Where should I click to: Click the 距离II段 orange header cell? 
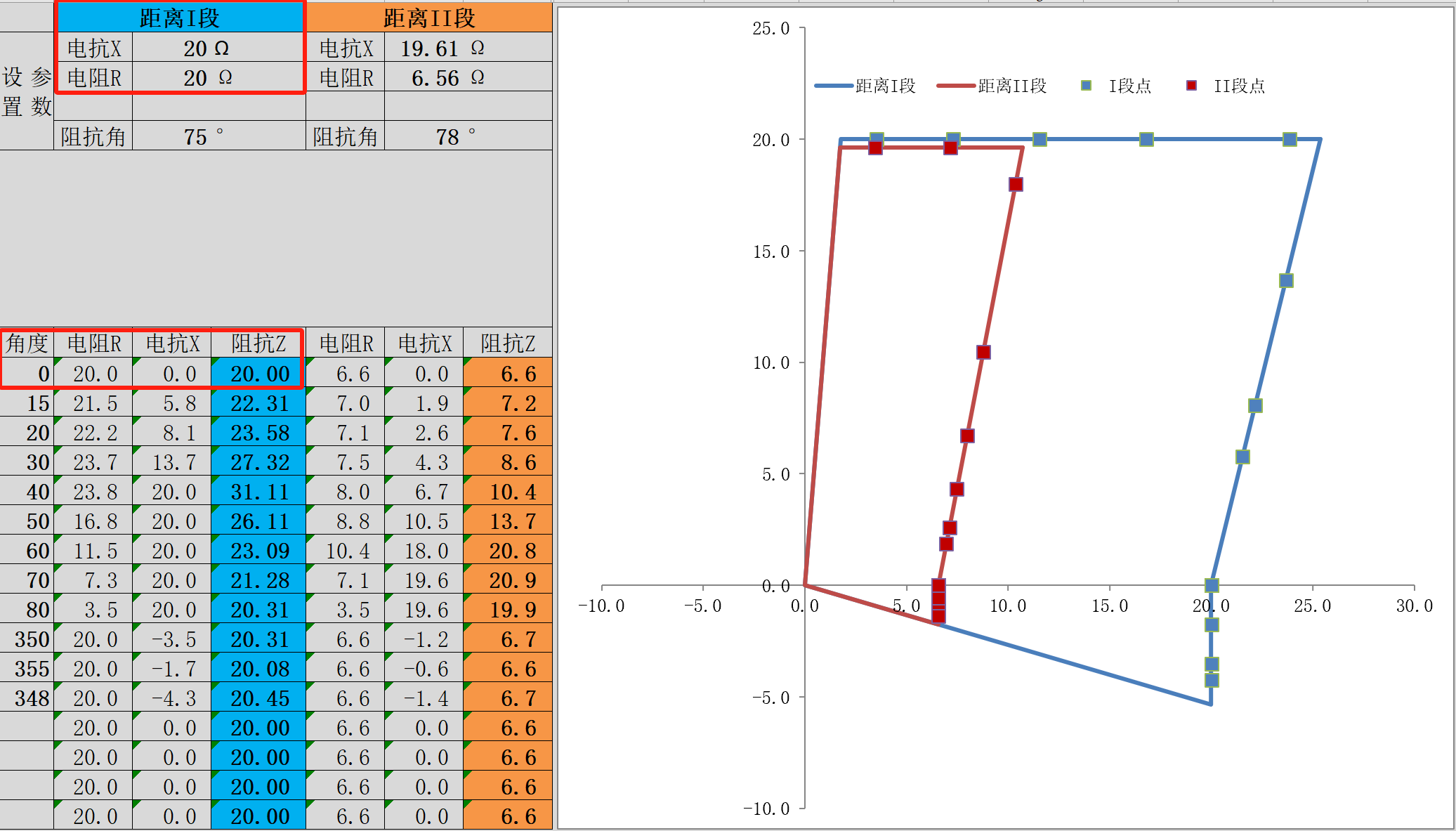(x=429, y=18)
